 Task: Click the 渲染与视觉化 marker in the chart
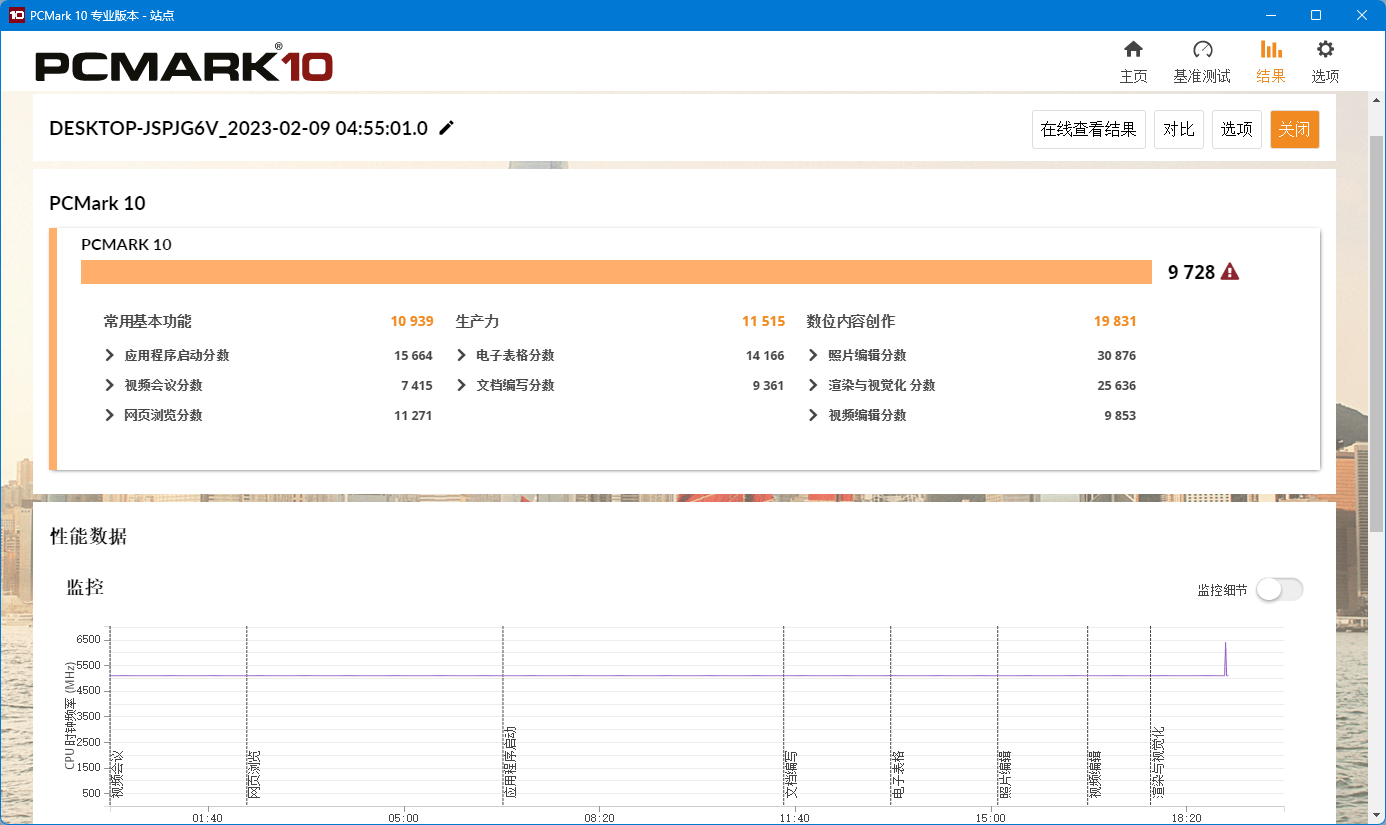(x=1157, y=762)
